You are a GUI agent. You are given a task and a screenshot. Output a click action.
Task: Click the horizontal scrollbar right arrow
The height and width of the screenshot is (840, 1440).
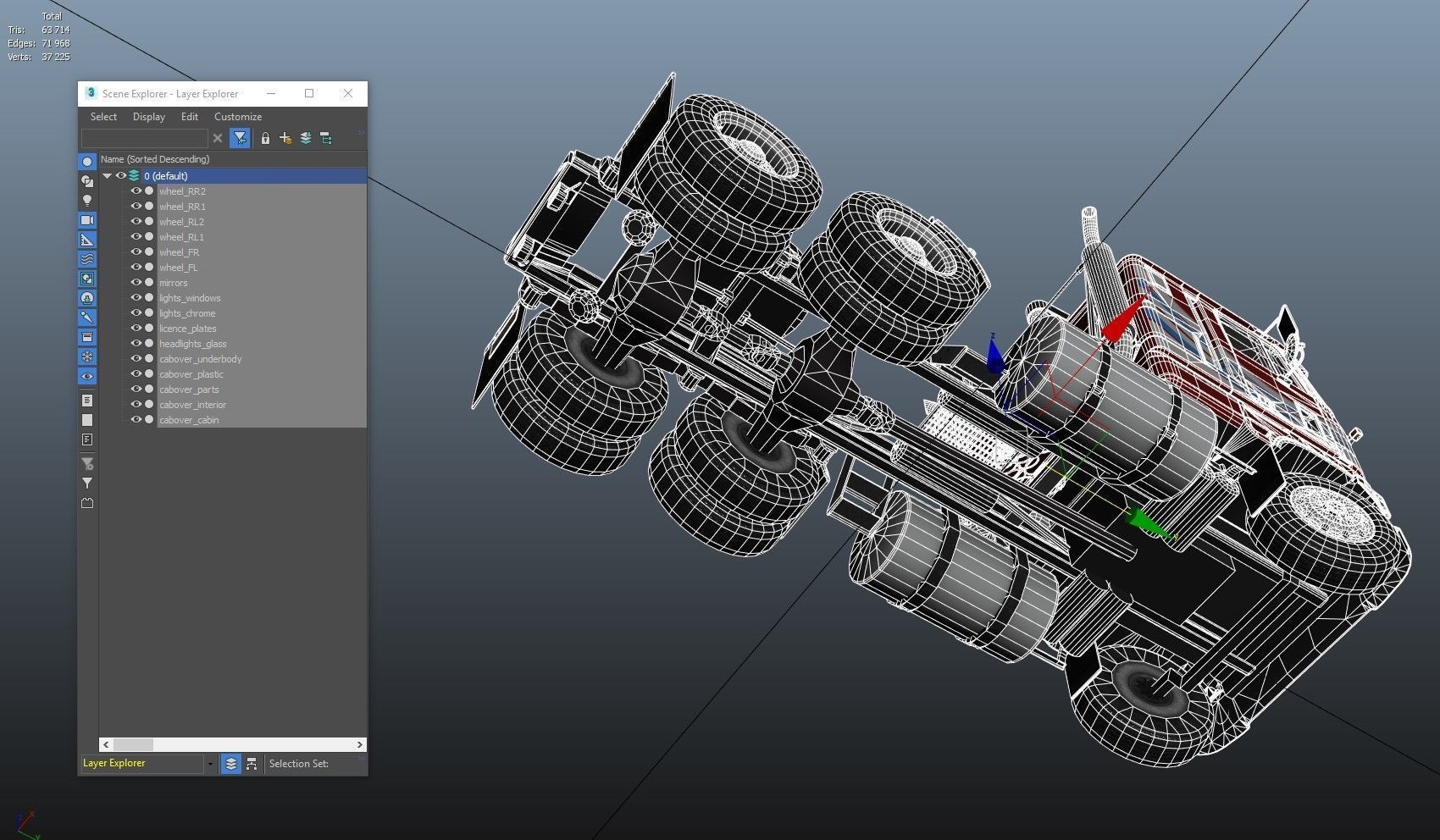(x=360, y=744)
